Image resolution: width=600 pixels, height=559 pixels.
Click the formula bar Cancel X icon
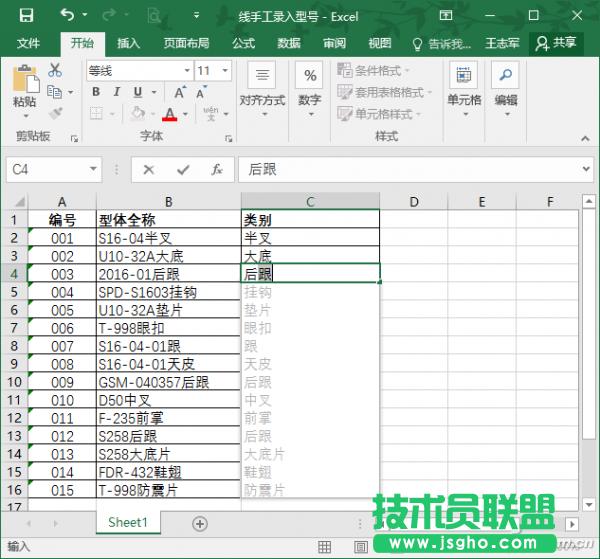click(x=149, y=170)
